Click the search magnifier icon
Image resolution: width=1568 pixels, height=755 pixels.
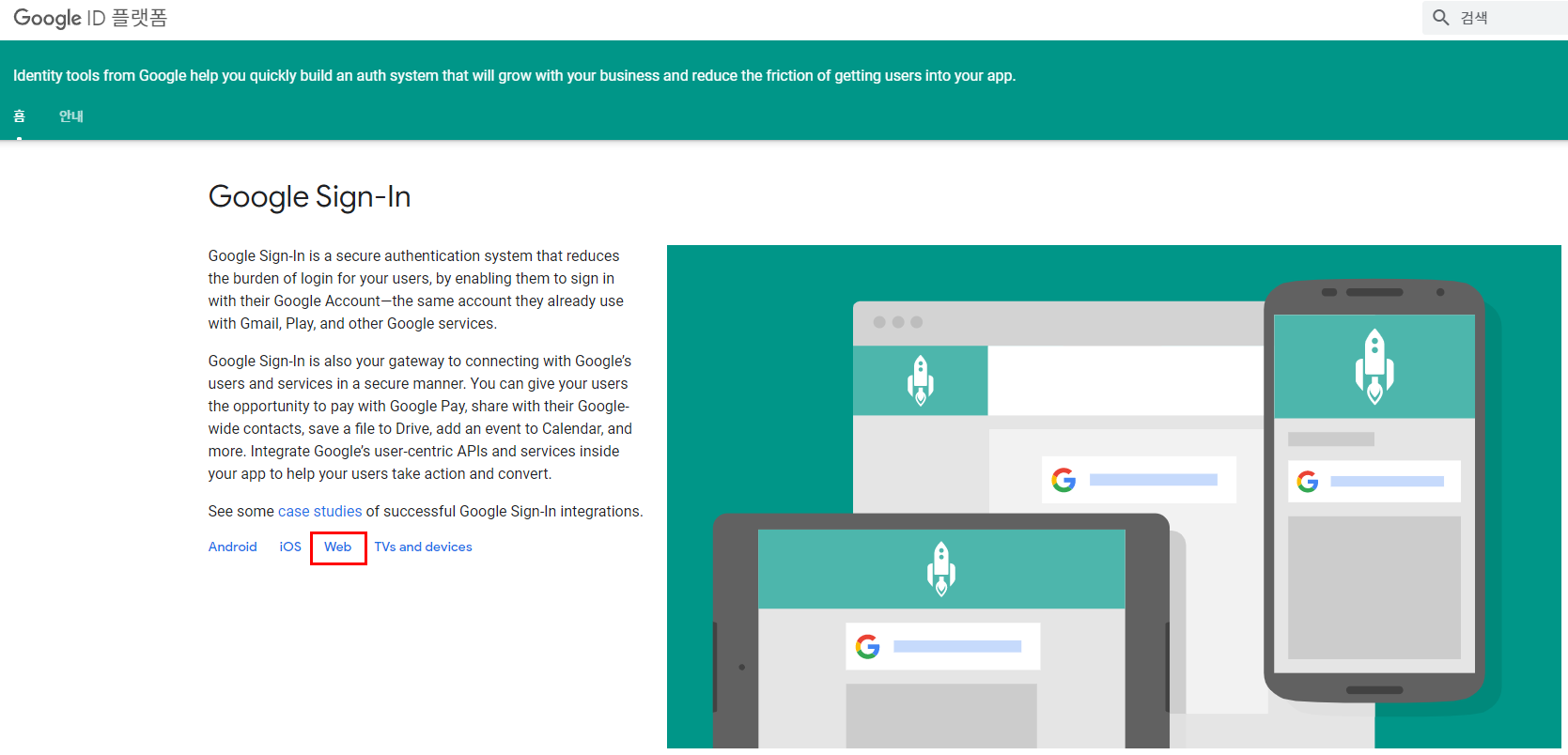[1440, 18]
